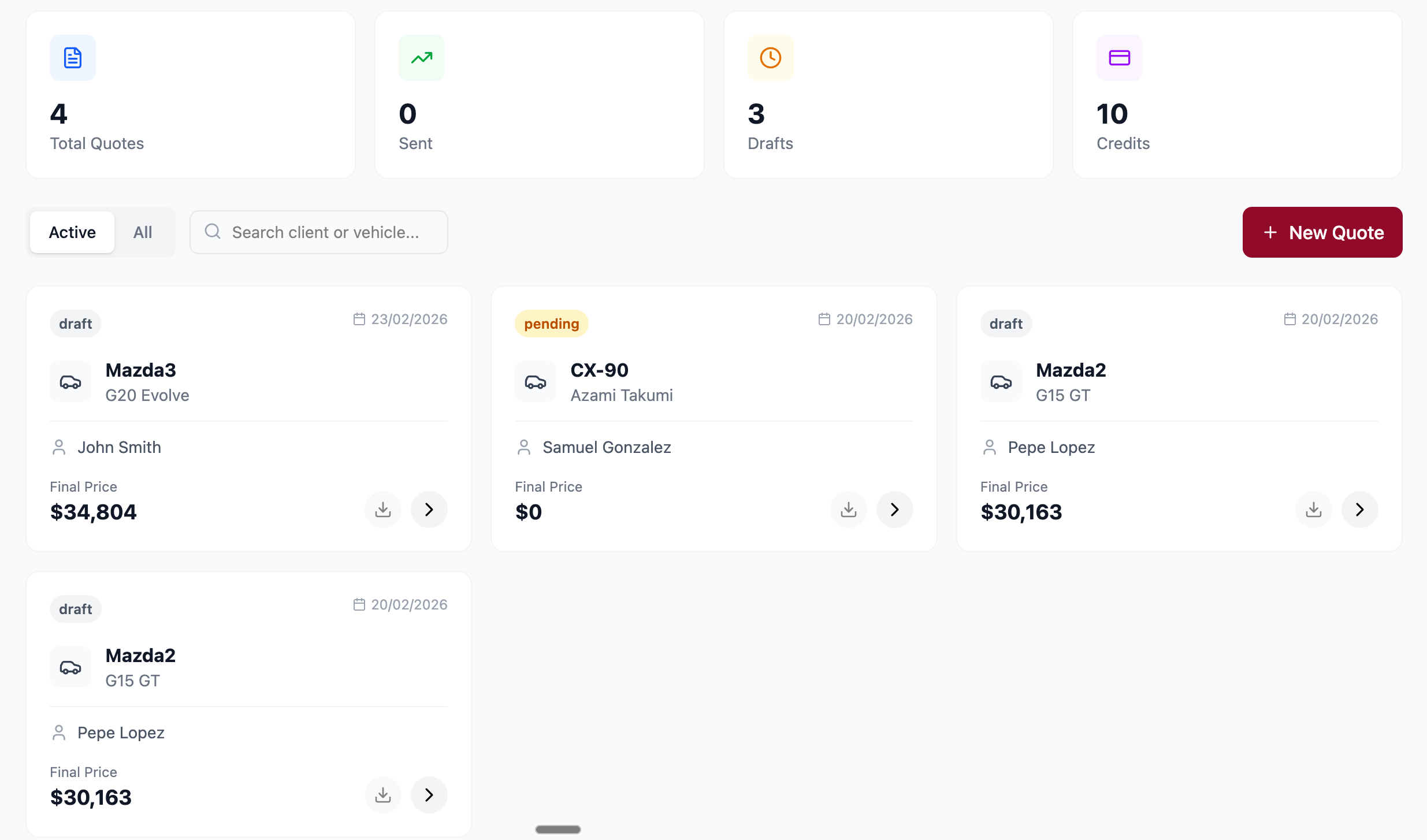Image resolution: width=1427 pixels, height=840 pixels.
Task: Expand the Mazda2 quote for Pepe Lopez
Action: point(1359,510)
